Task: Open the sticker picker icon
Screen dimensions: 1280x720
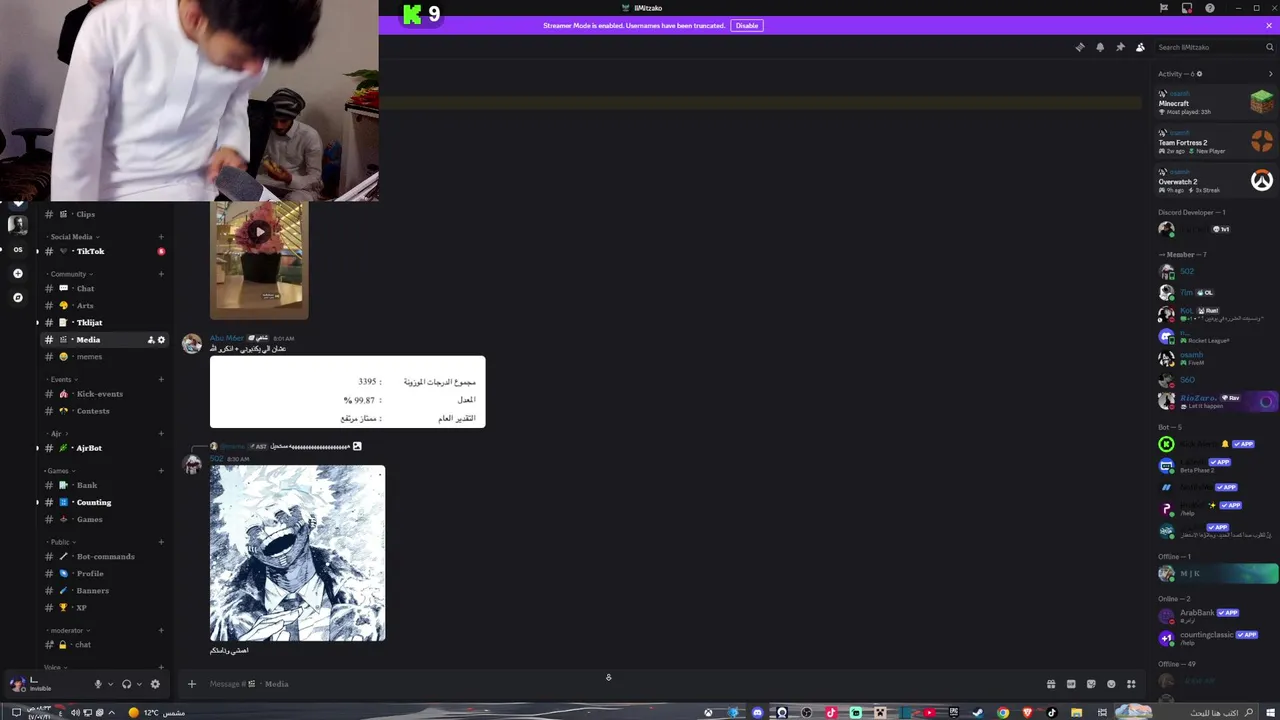Action: pyautogui.click(x=1091, y=684)
